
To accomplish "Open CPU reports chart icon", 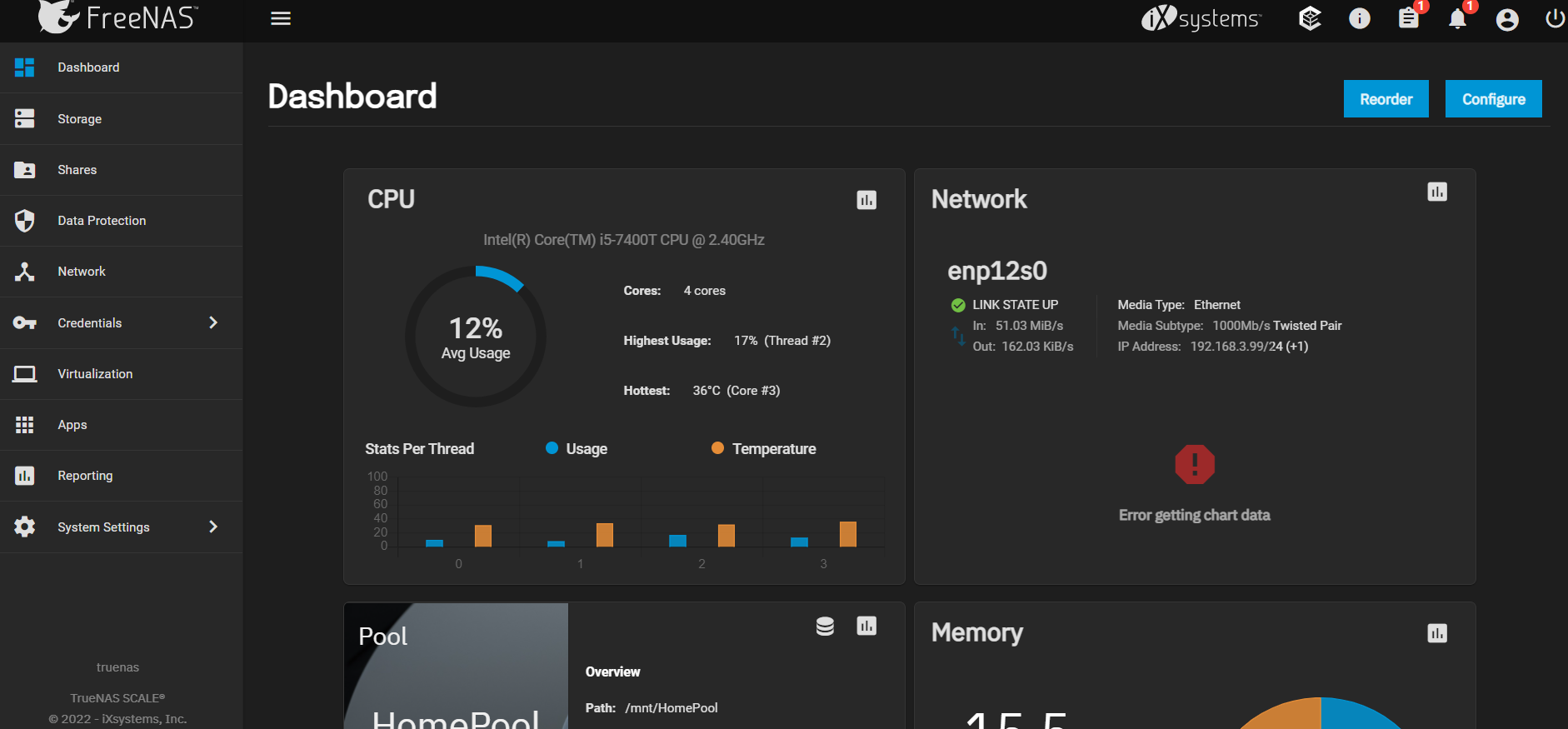I will 866,200.
